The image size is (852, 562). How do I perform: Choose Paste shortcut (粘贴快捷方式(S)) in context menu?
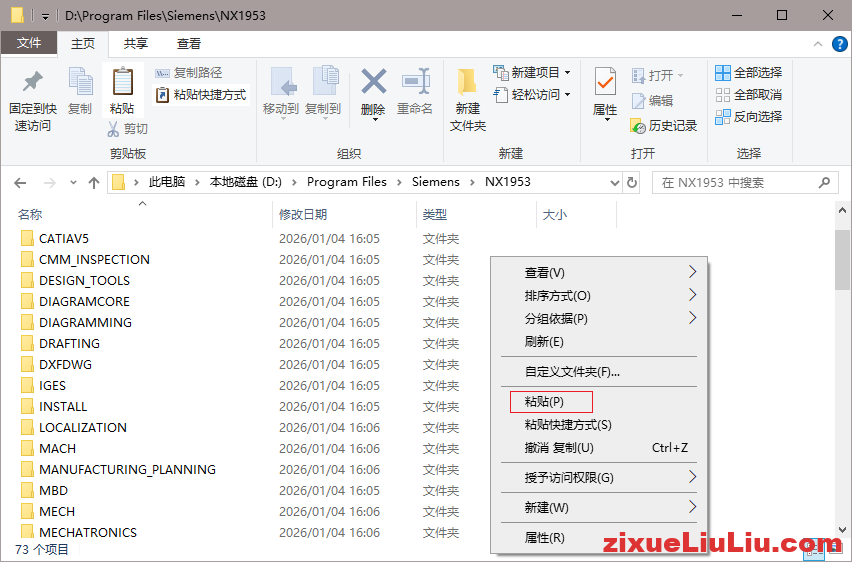[x=599, y=424]
